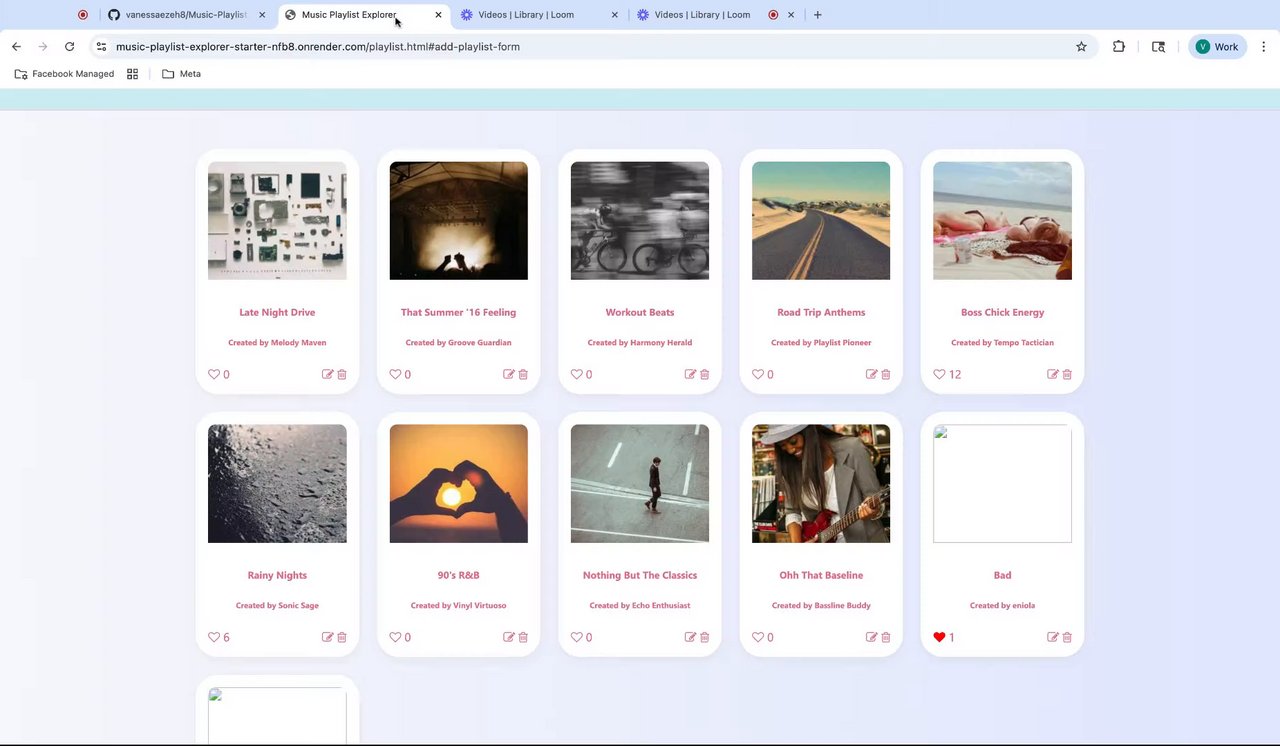Image resolution: width=1280 pixels, height=746 pixels.
Task: Like Nothing But The Classics heart
Action: [577, 637]
